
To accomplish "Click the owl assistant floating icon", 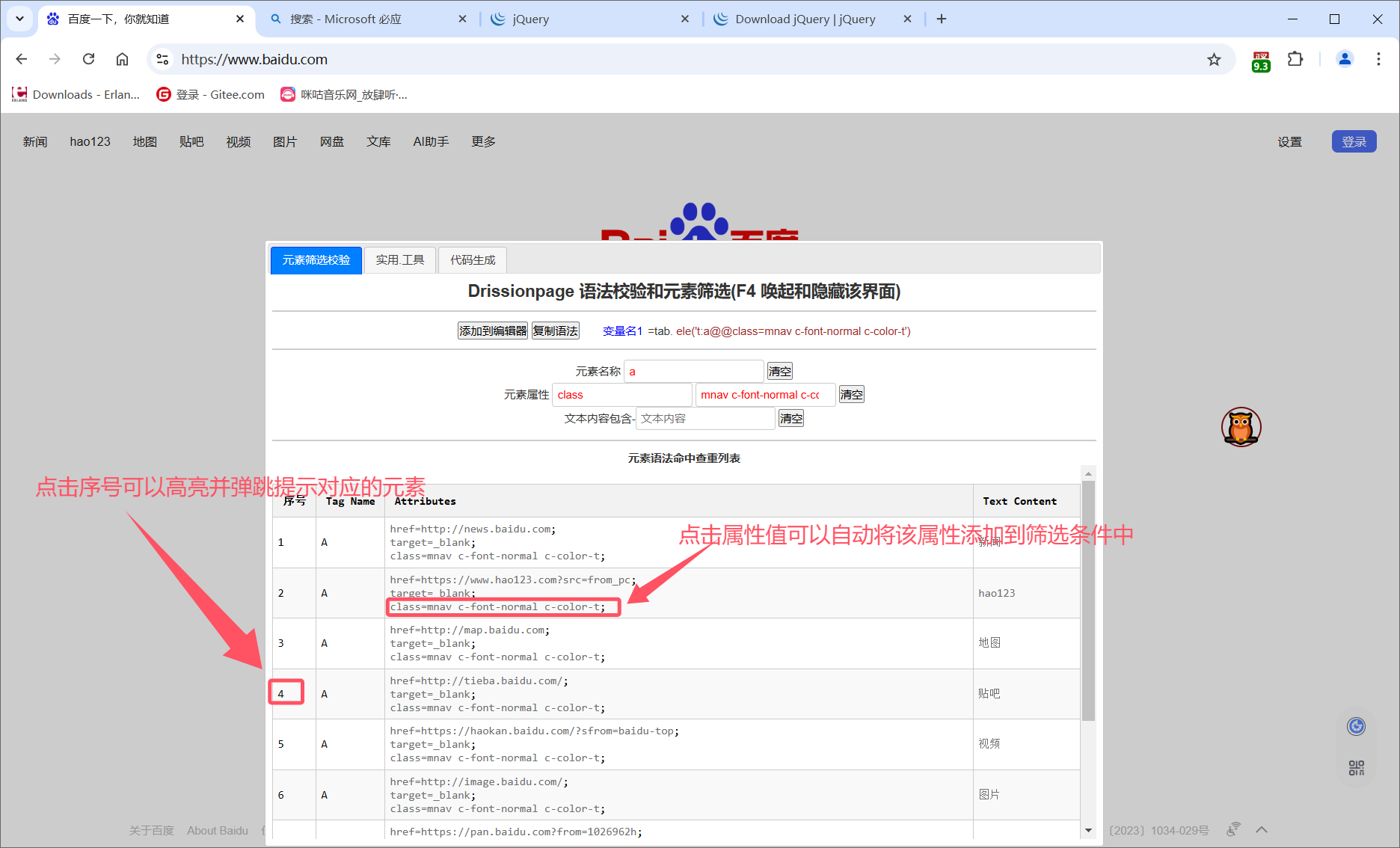I will coord(1241,427).
